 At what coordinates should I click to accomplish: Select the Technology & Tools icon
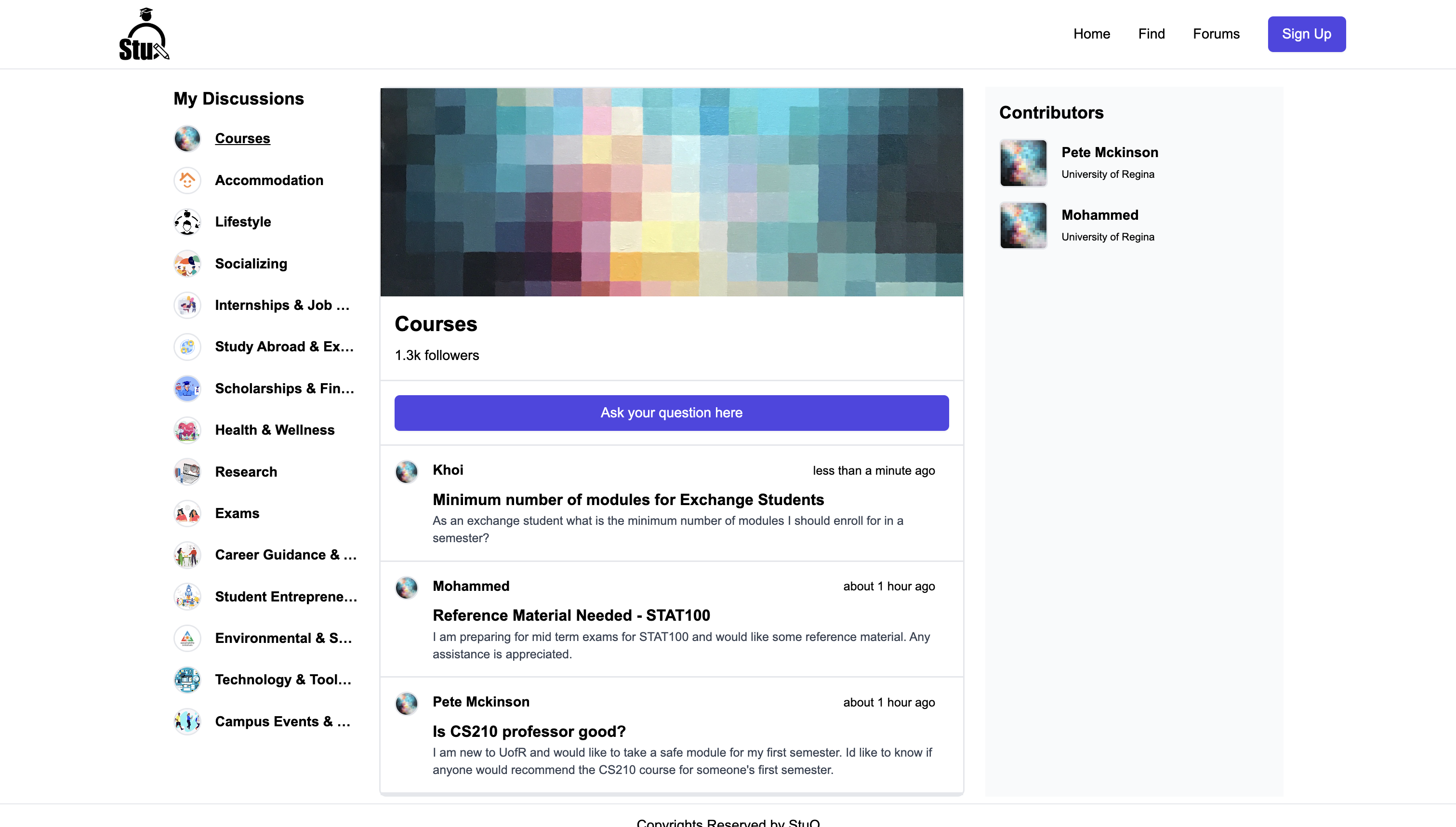point(187,680)
